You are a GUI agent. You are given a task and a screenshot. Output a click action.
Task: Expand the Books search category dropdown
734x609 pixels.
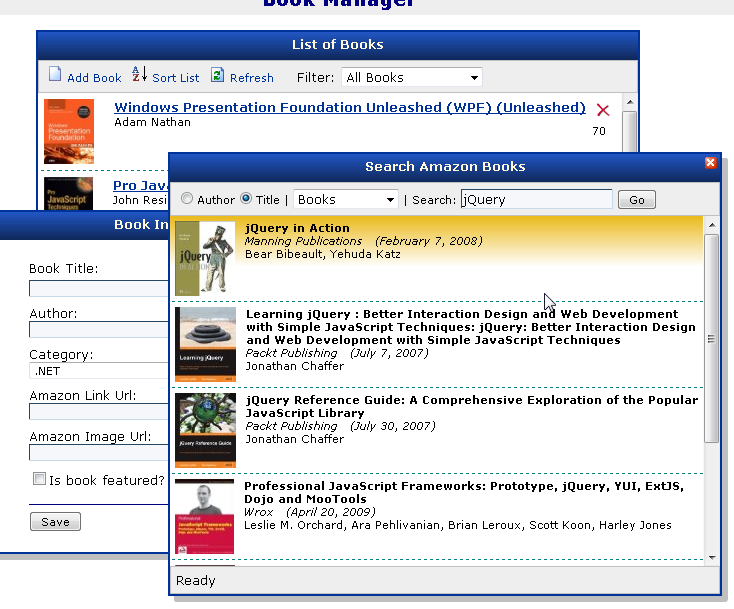[345, 200]
